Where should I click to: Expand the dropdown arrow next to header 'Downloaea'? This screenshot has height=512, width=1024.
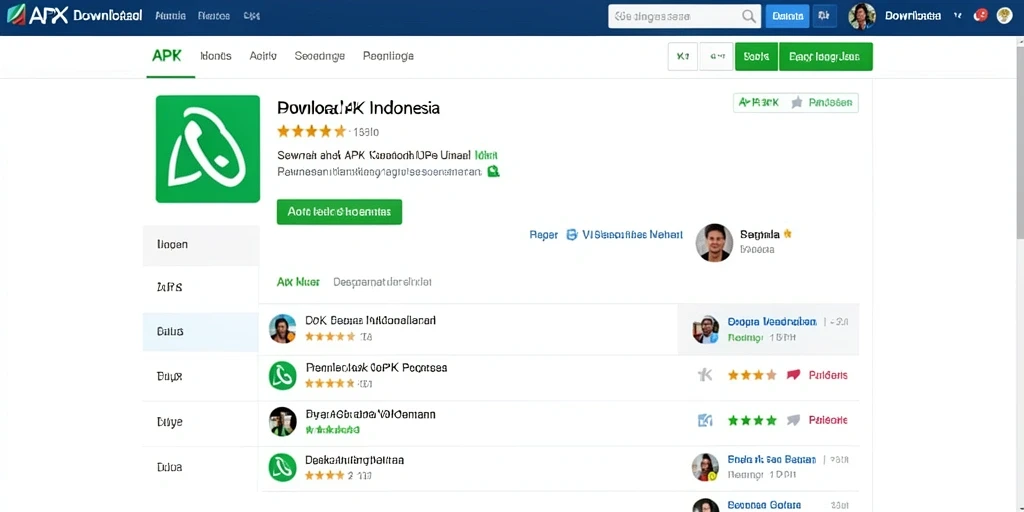pyautogui.click(x=958, y=16)
